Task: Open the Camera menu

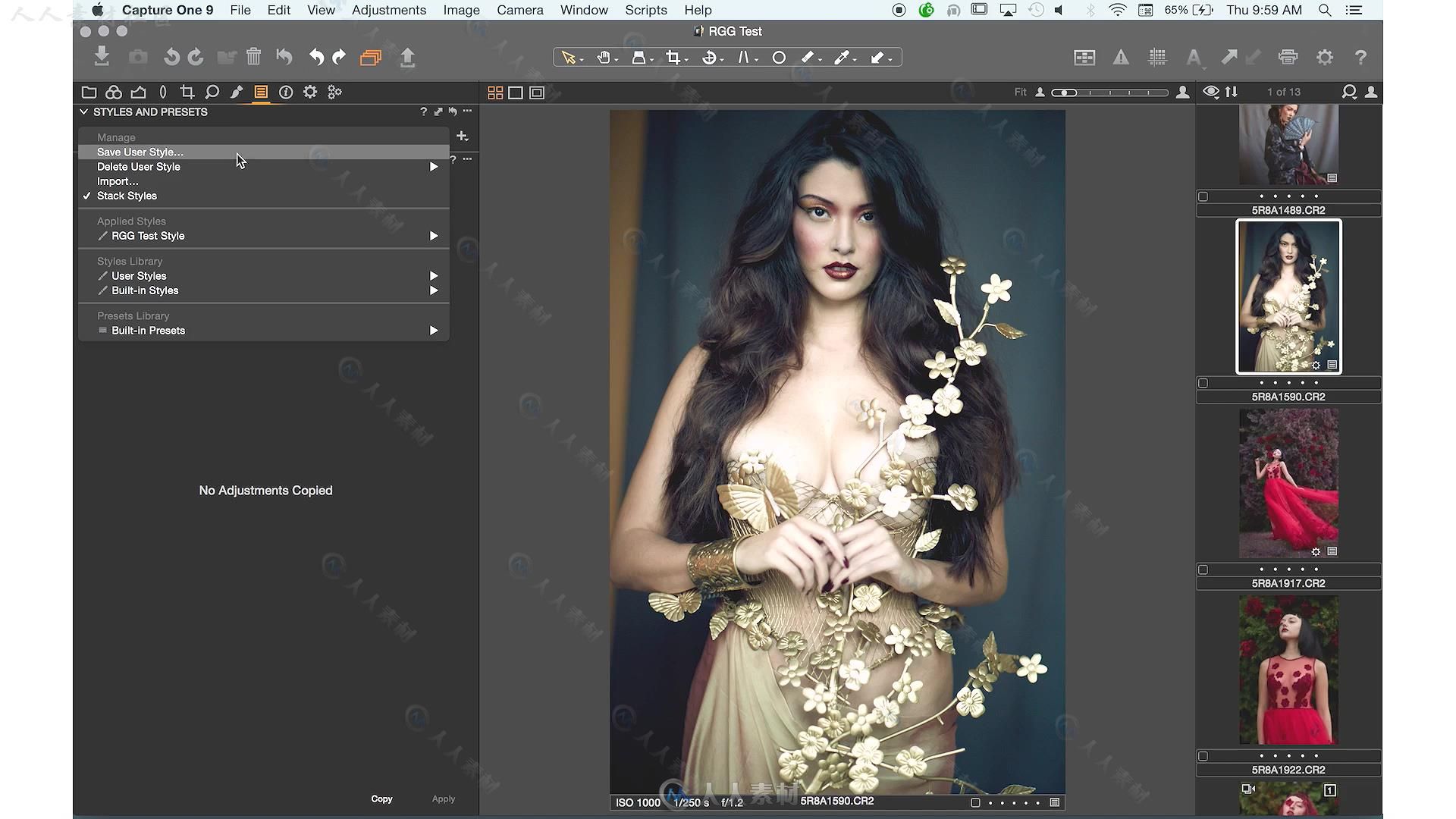Action: 520,10
